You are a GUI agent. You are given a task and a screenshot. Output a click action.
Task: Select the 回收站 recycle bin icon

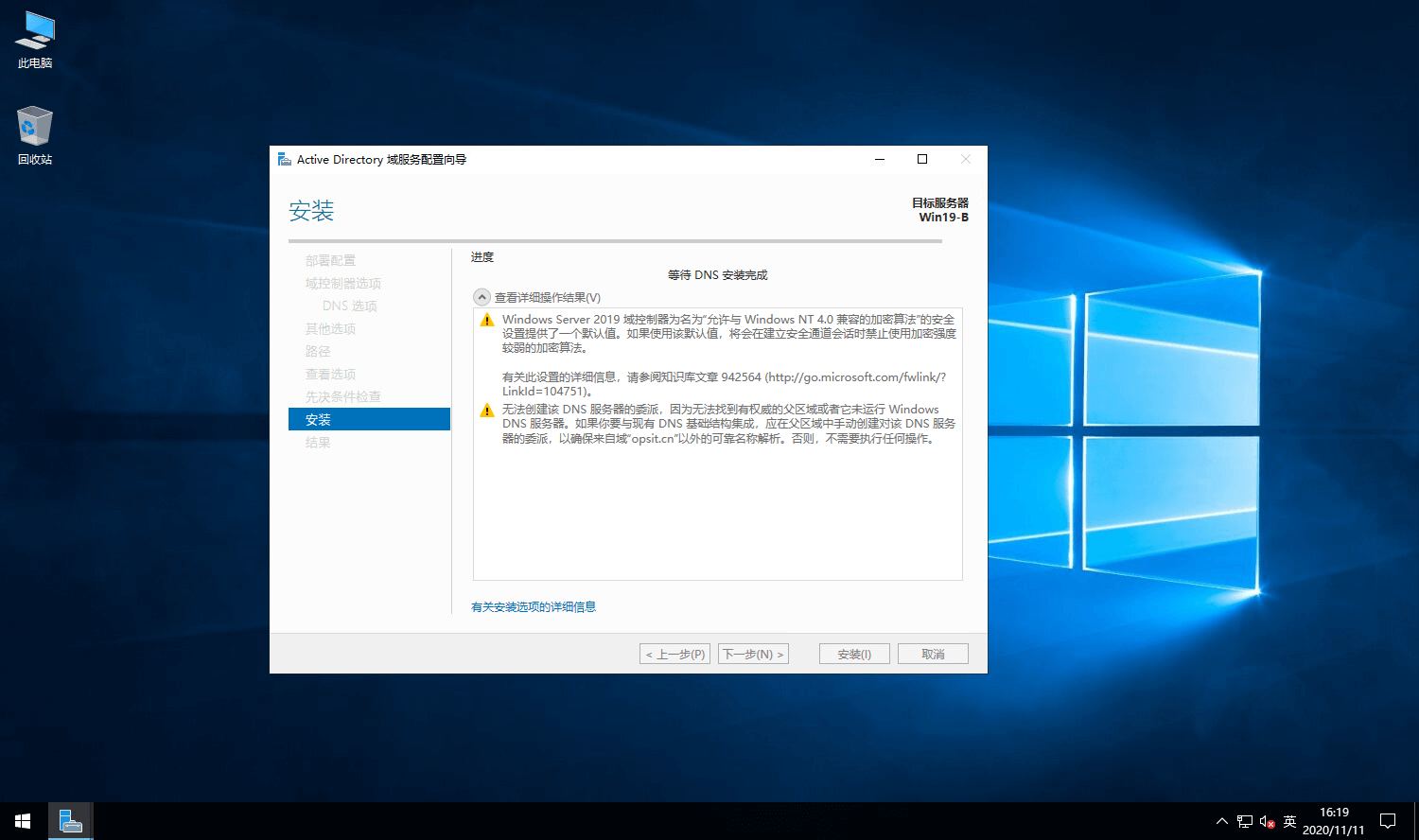35,135
